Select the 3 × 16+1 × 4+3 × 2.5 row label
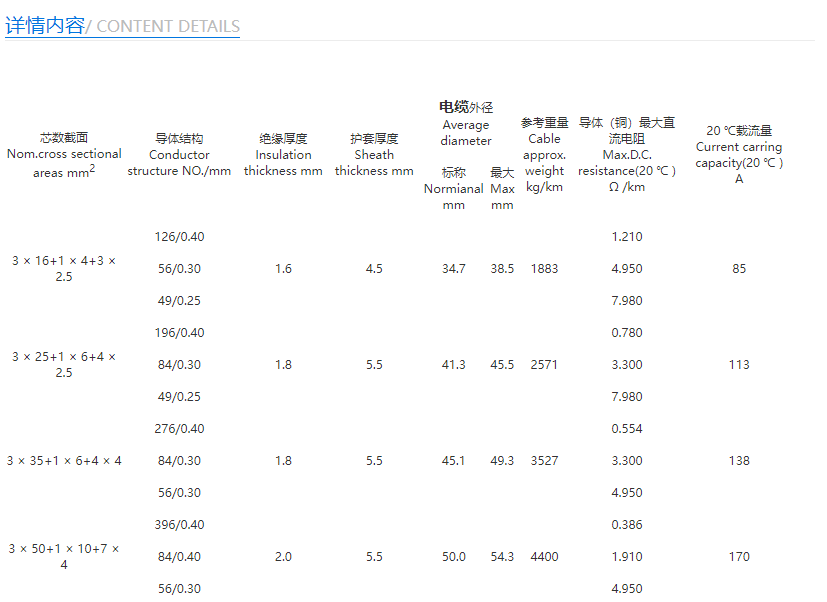827x602 pixels. pyautogui.click(x=64, y=268)
